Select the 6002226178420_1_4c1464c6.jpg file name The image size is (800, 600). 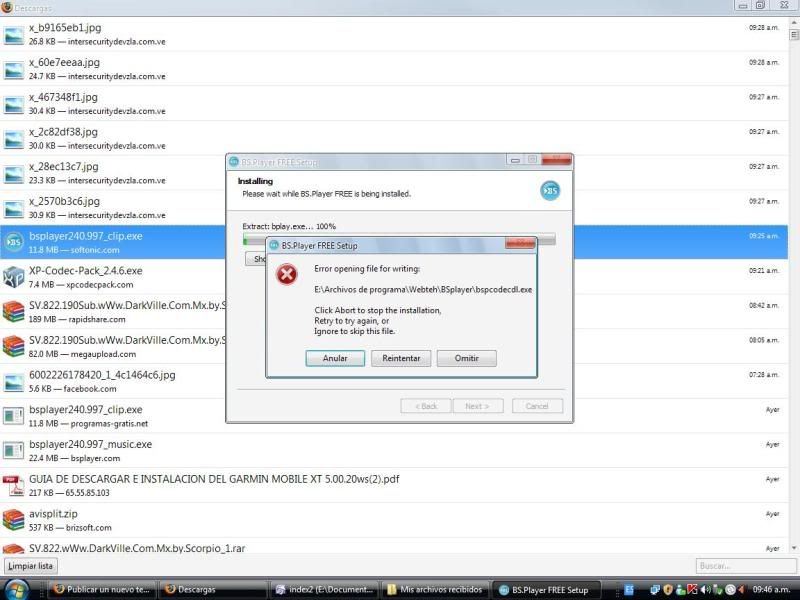pyautogui.click(x=102, y=375)
